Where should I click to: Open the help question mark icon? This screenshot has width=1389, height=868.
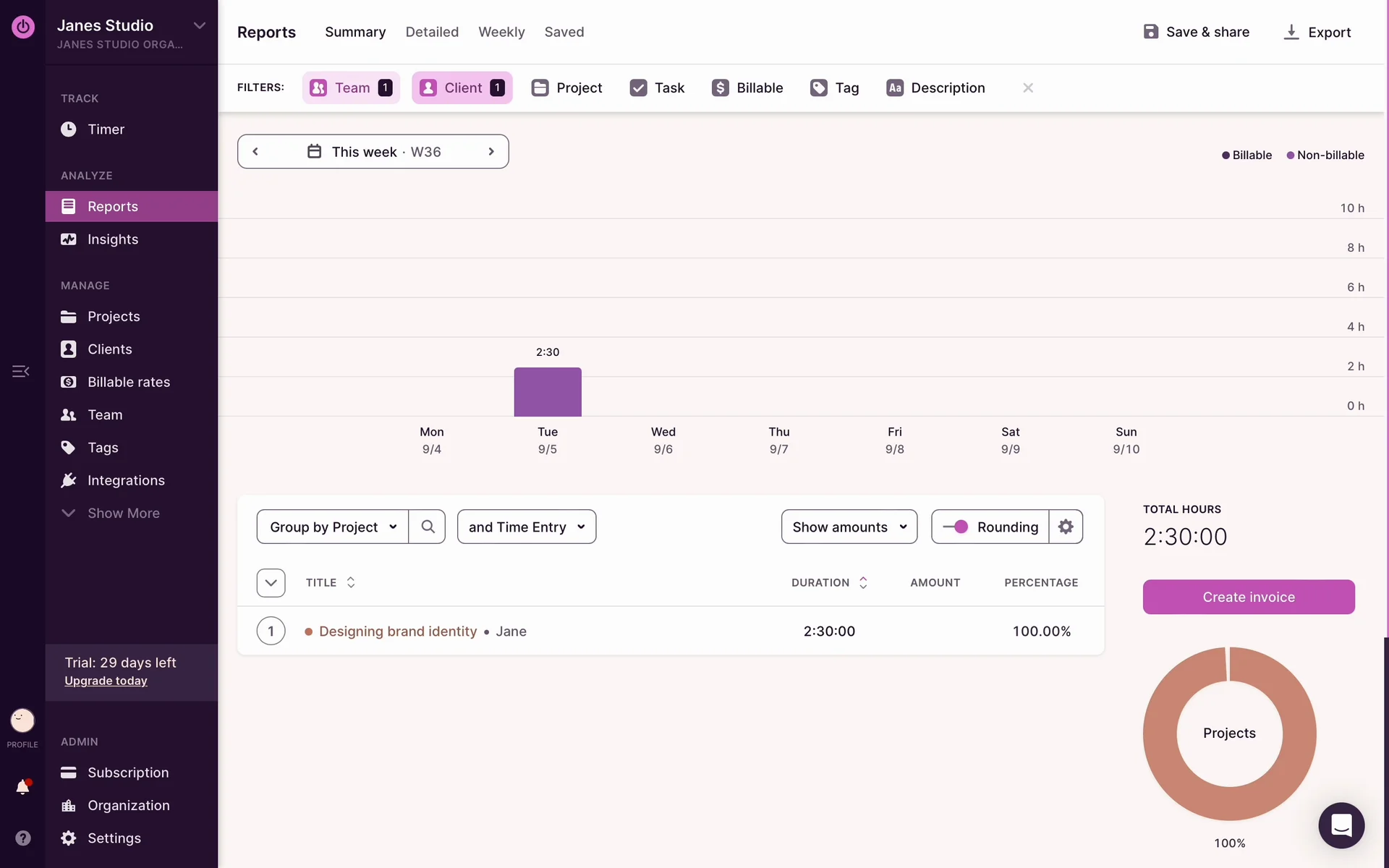[x=22, y=838]
